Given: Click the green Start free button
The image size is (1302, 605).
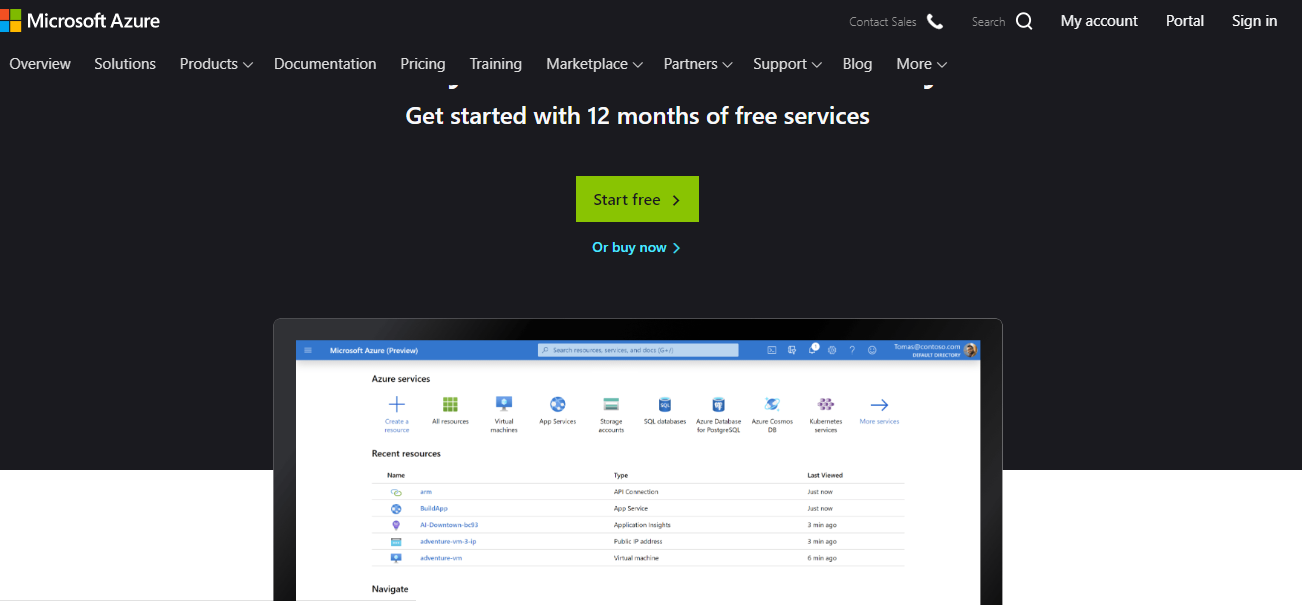Looking at the screenshot, I should click(637, 199).
